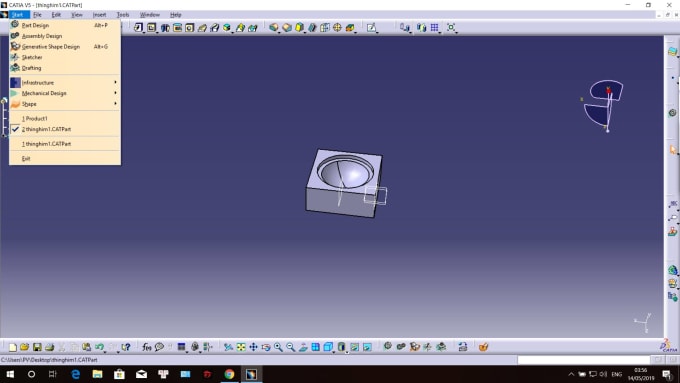Screen dimensions: 680x383
Task: Start a new Sketch
Action: coord(371,28)
